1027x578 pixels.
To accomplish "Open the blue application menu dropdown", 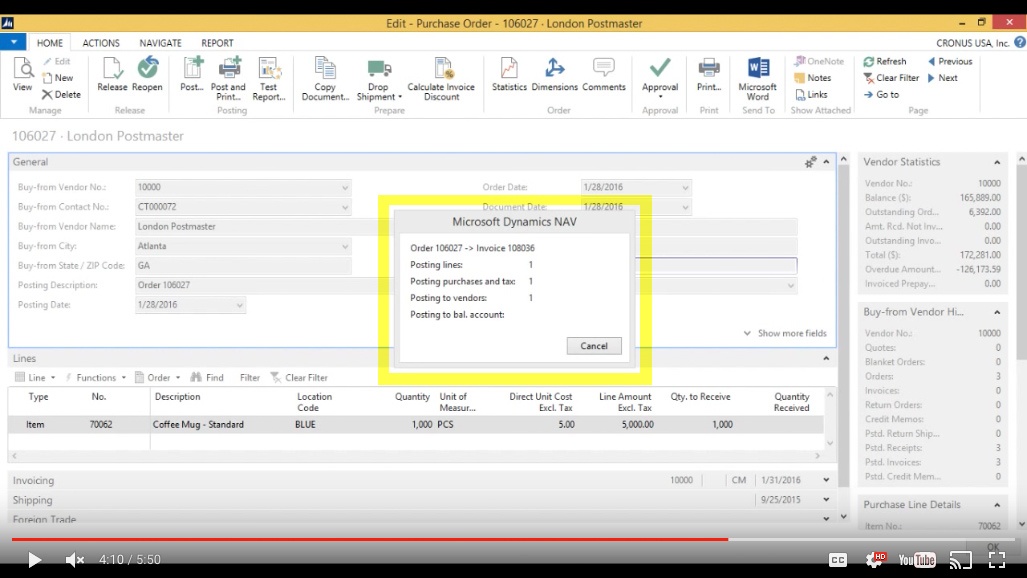I will click(13, 42).
